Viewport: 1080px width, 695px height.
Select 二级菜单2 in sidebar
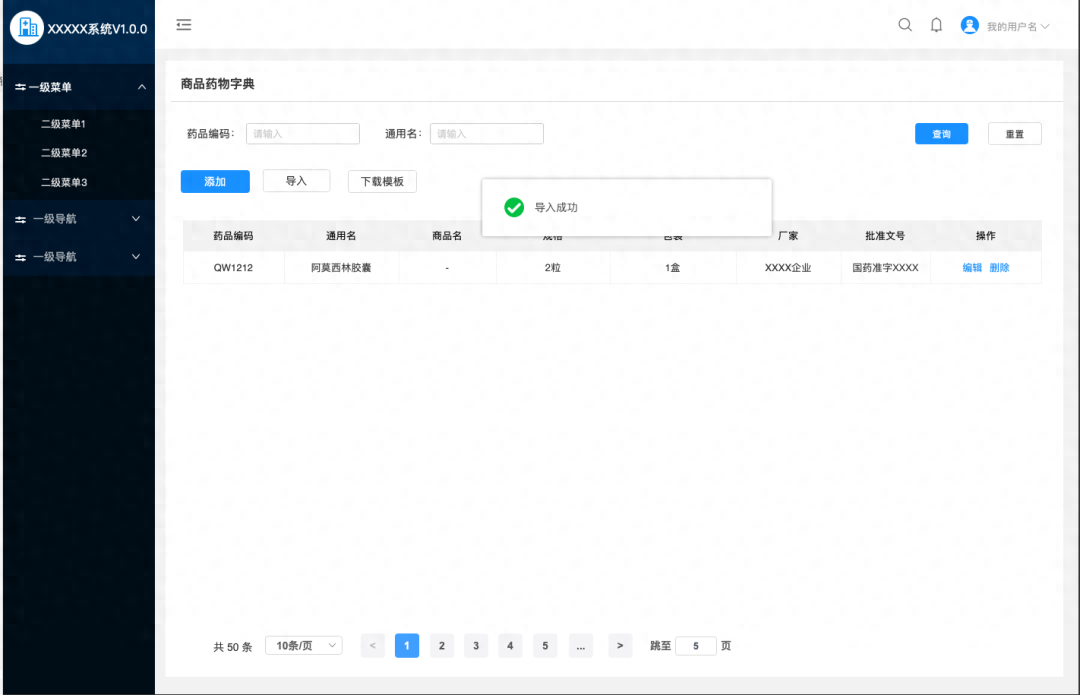click(x=64, y=153)
